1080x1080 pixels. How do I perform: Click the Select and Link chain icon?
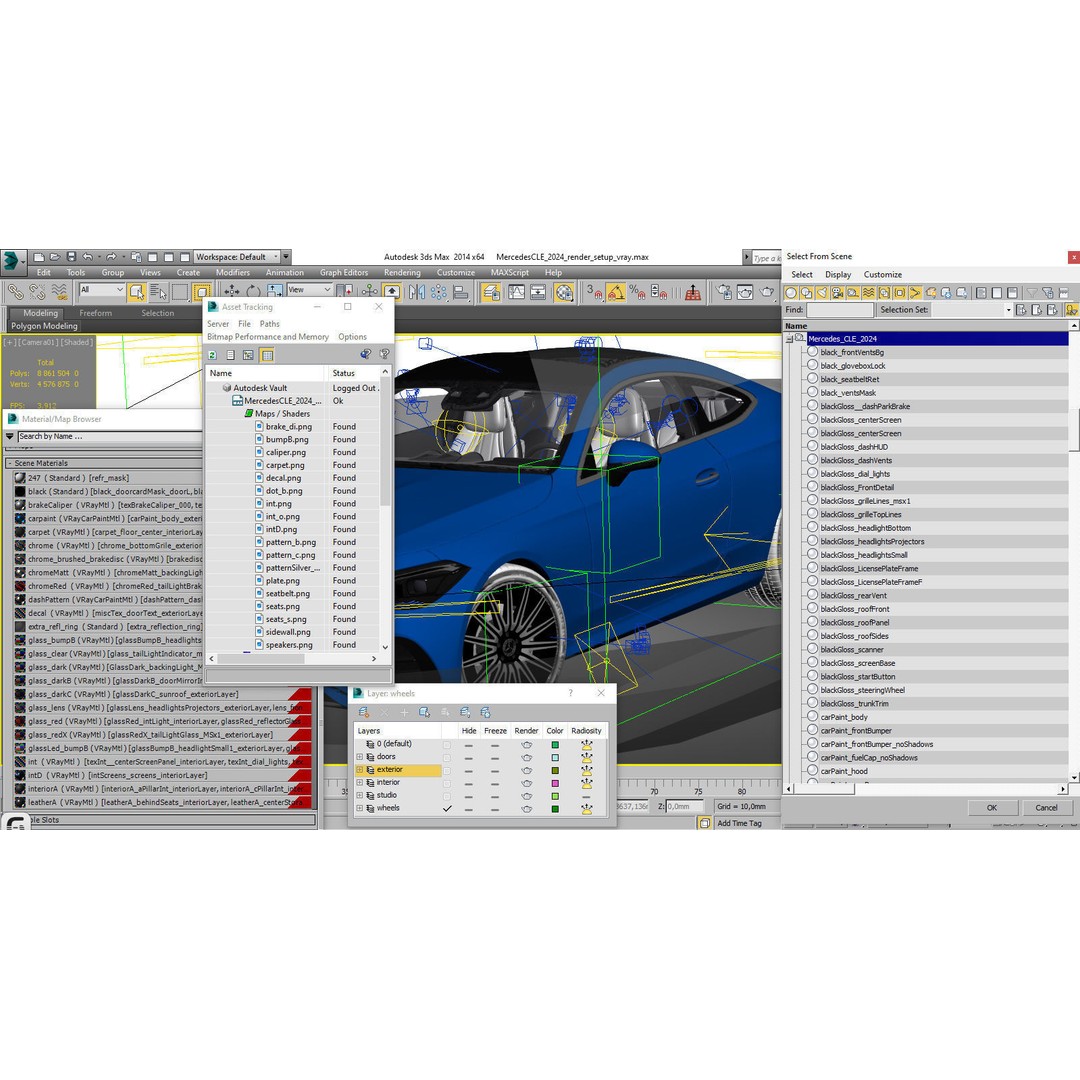(15, 292)
